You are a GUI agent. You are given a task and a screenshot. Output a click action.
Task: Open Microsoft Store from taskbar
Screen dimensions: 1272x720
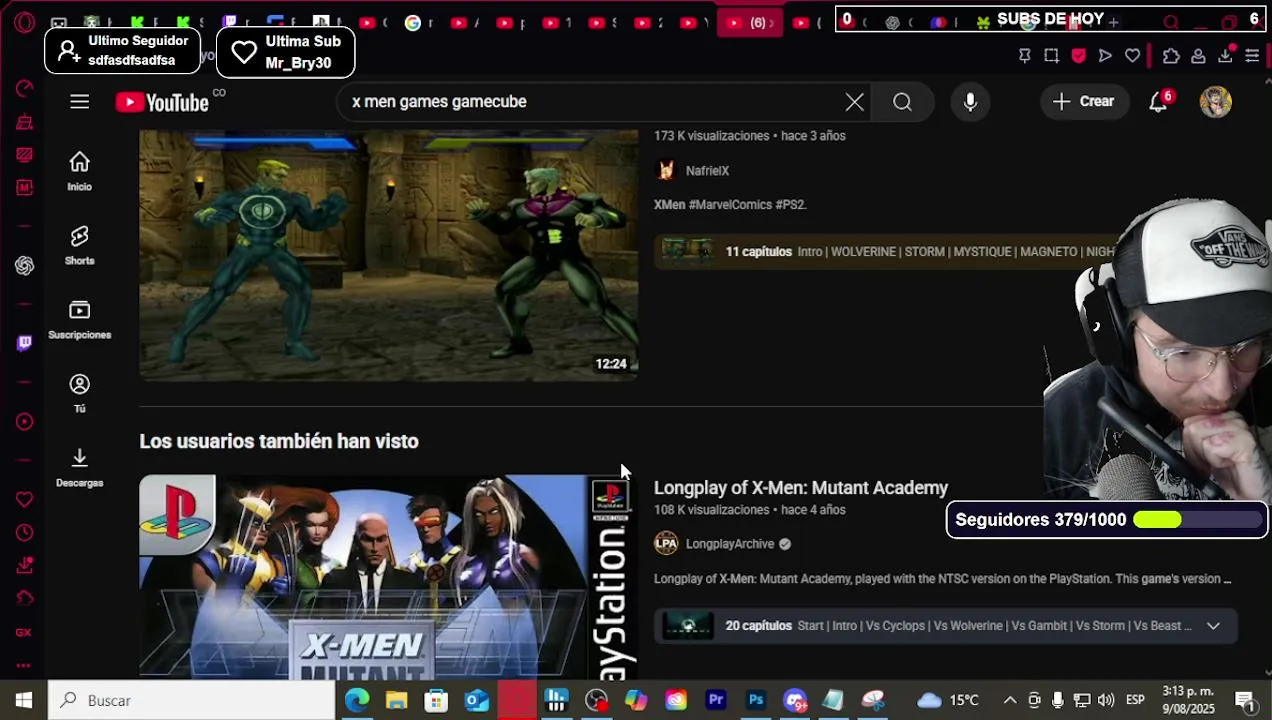pyautogui.click(x=437, y=700)
